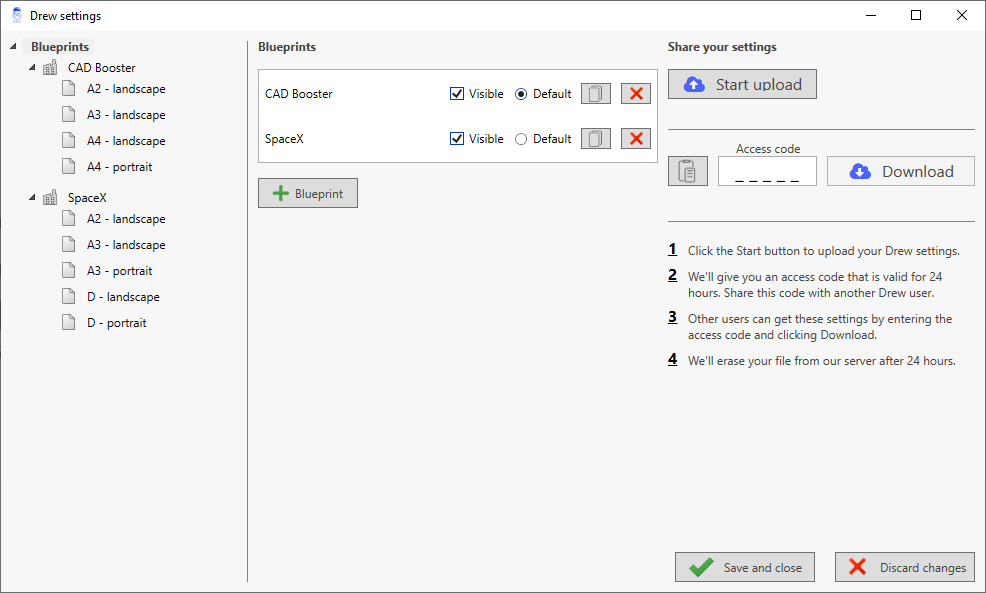The width and height of the screenshot is (986, 593).
Task: Click copy icon for SpaceX blueprint
Action: 595,139
